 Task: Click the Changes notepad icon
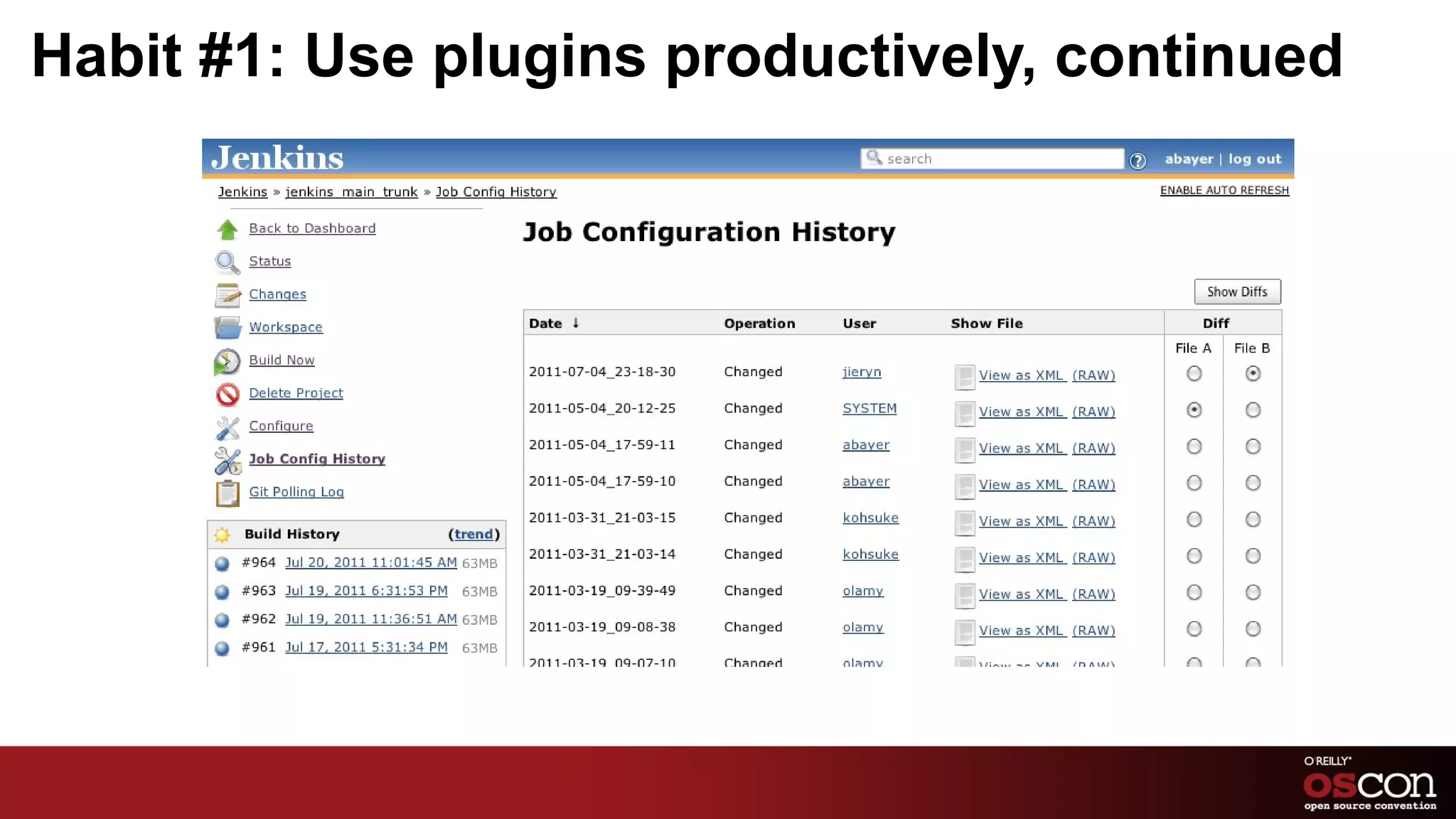227,295
